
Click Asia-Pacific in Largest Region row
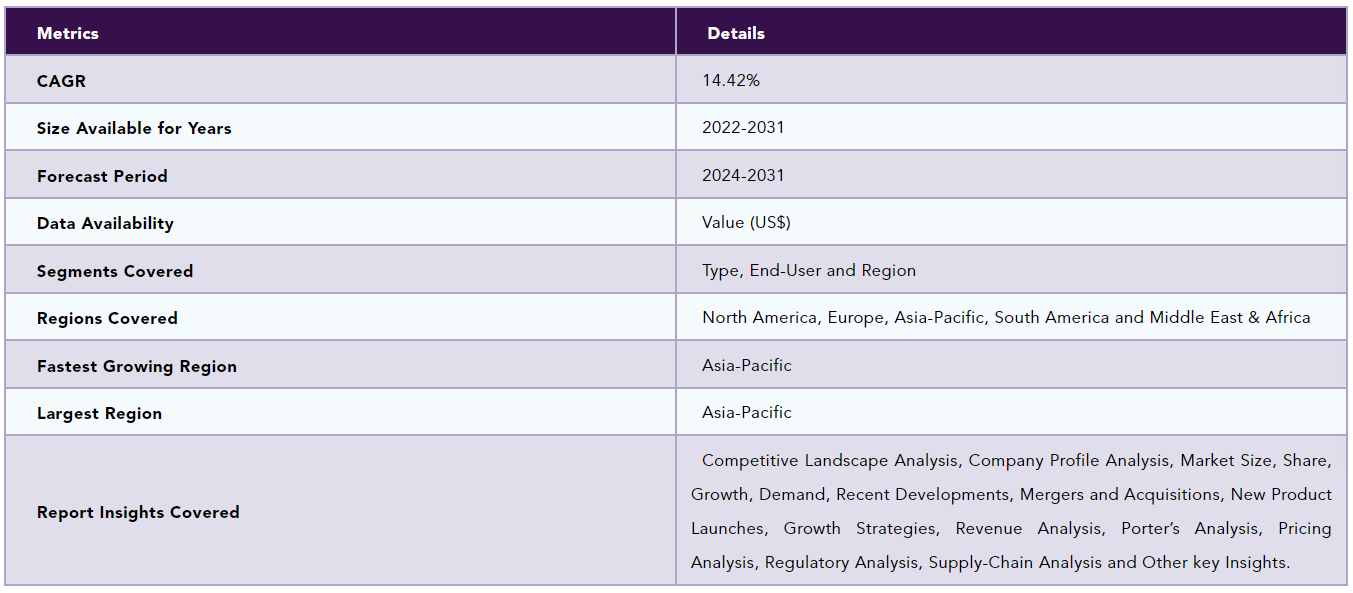[x=747, y=412]
